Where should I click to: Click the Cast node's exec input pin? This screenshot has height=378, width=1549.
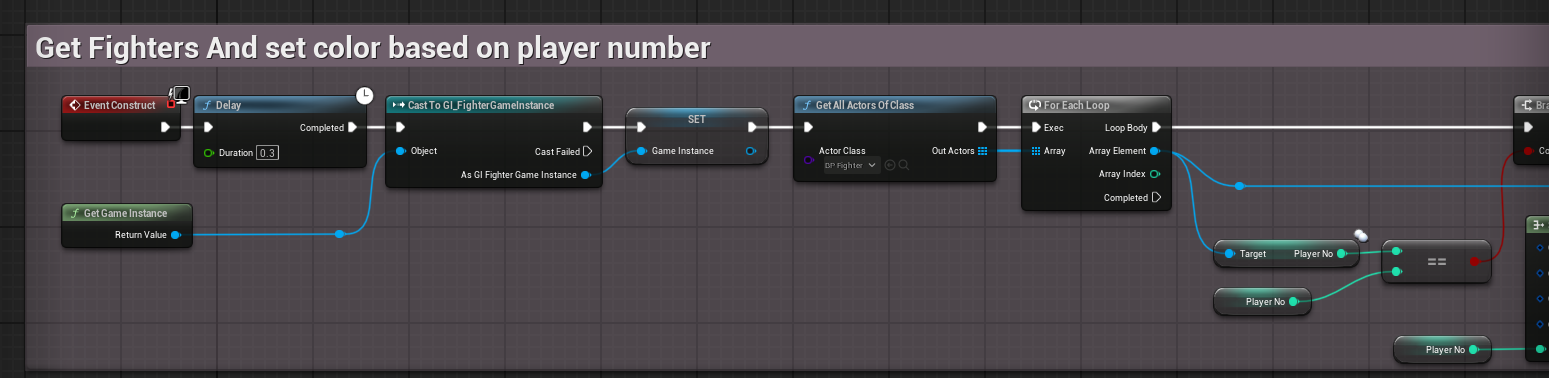tap(400, 127)
